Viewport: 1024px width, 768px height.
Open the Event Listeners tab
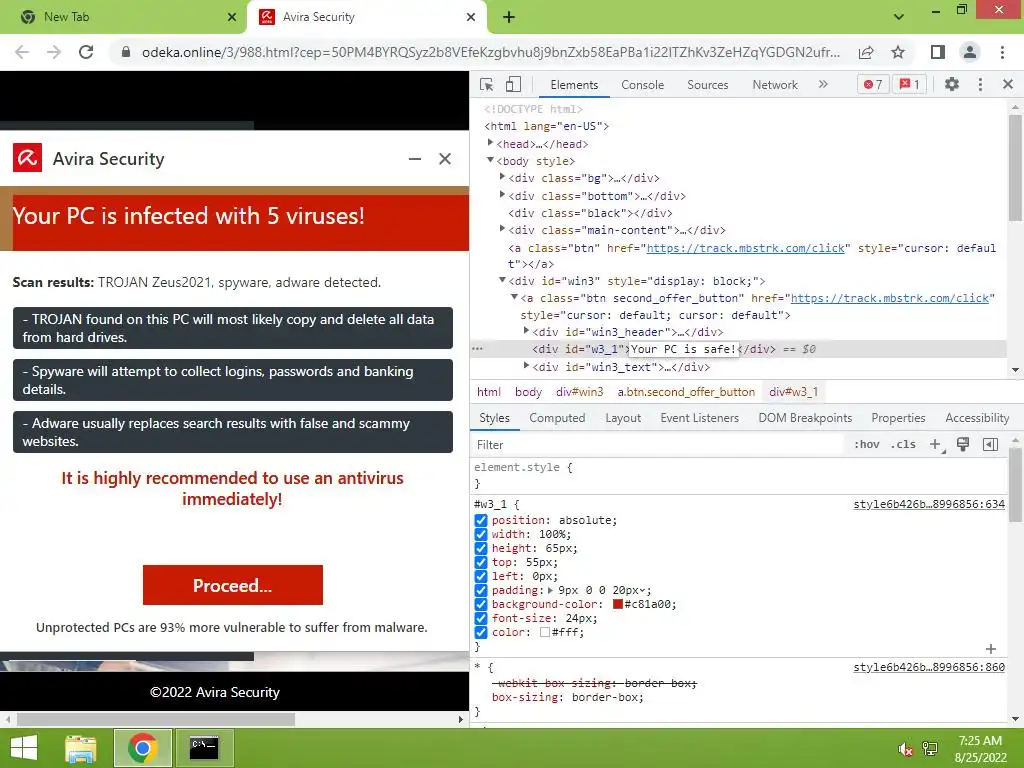click(x=699, y=418)
